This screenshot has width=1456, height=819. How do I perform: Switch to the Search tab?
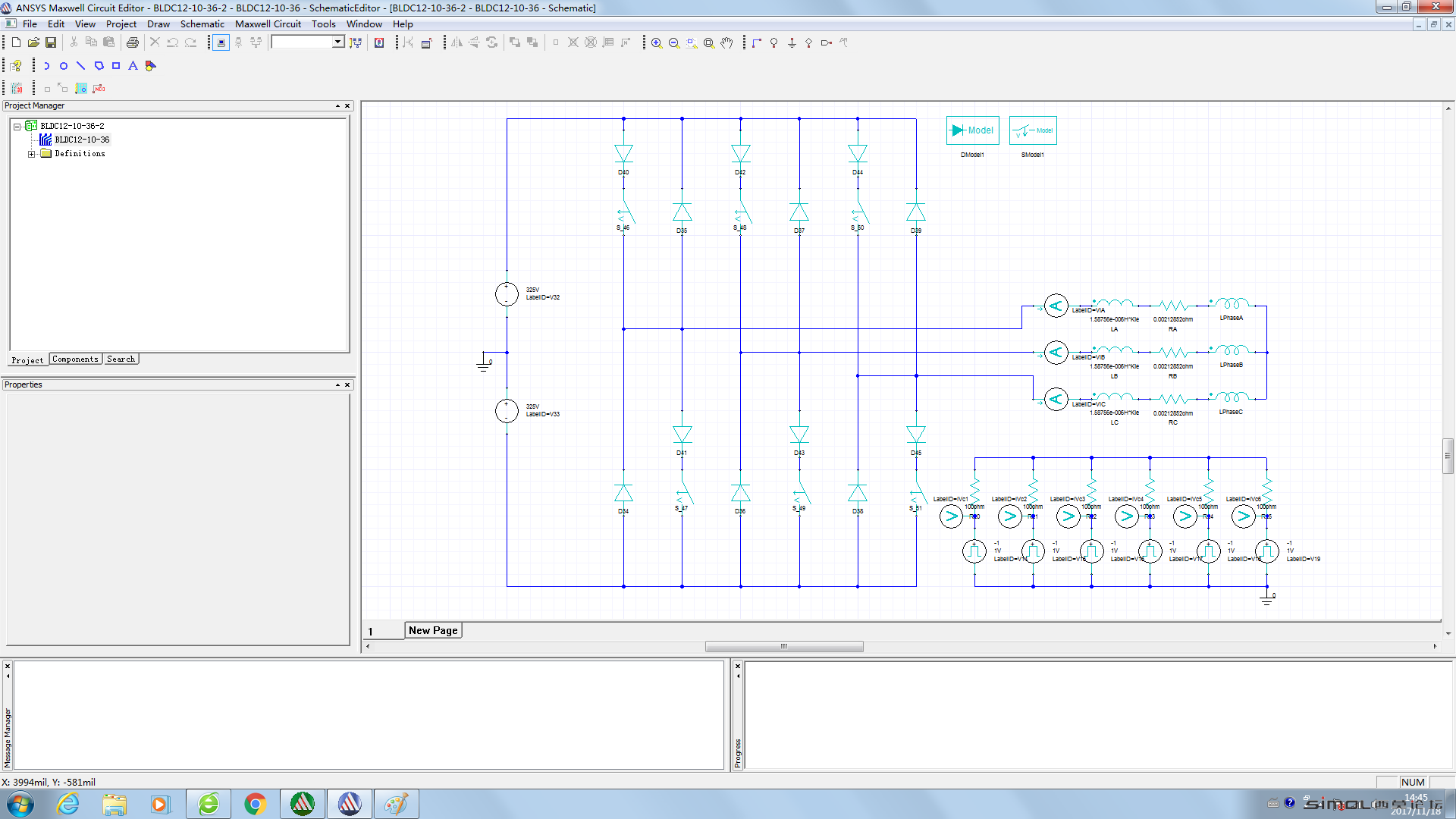pyautogui.click(x=121, y=359)
